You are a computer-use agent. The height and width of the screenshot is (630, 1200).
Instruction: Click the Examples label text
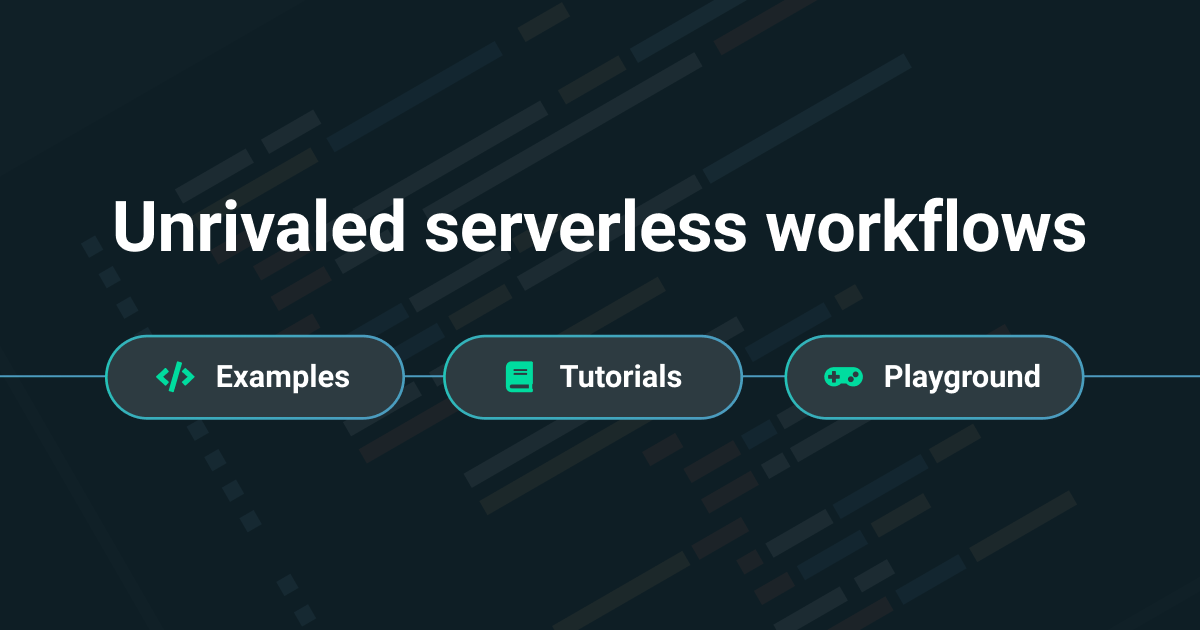283,377
